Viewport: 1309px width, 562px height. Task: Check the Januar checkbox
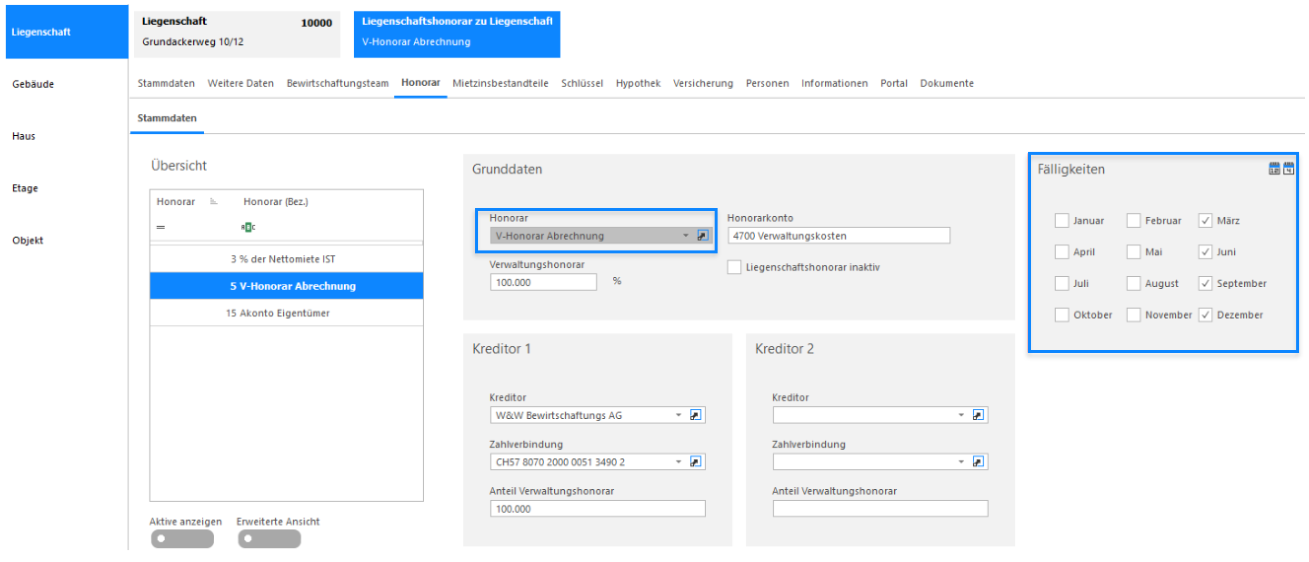coord(1062,221)
